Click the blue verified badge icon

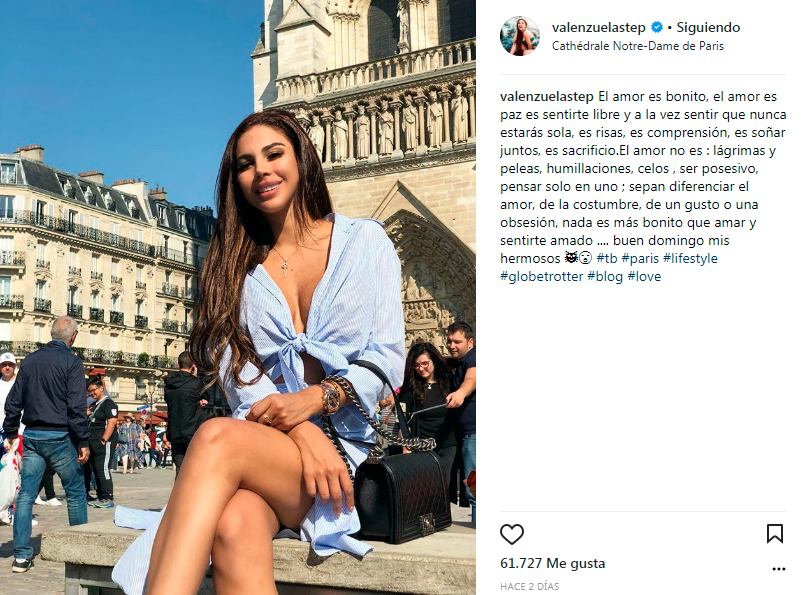tap(656, 27)
